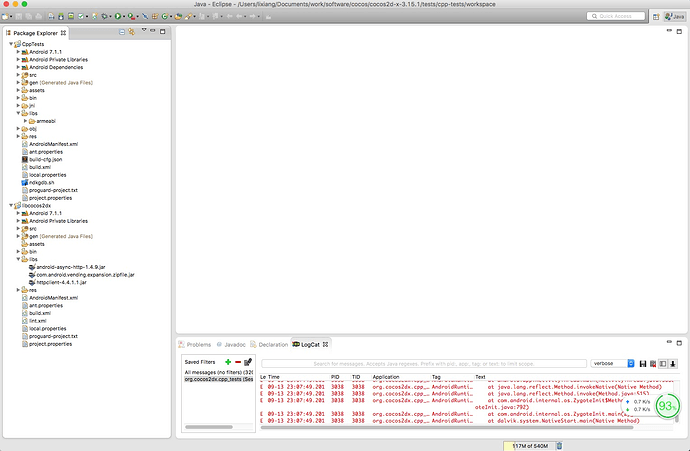The image size is (690, 451).
Task: Maximize the editor area
Action: coord(679,31)
